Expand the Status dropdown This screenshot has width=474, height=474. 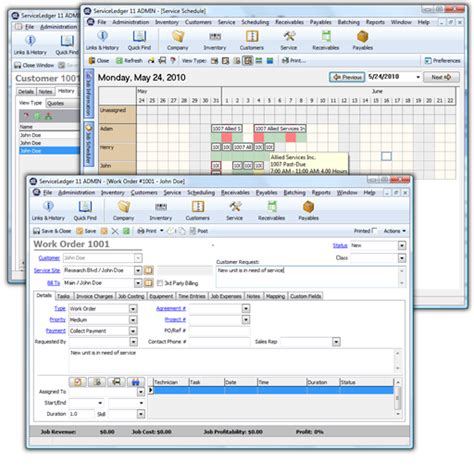(402, 246)
